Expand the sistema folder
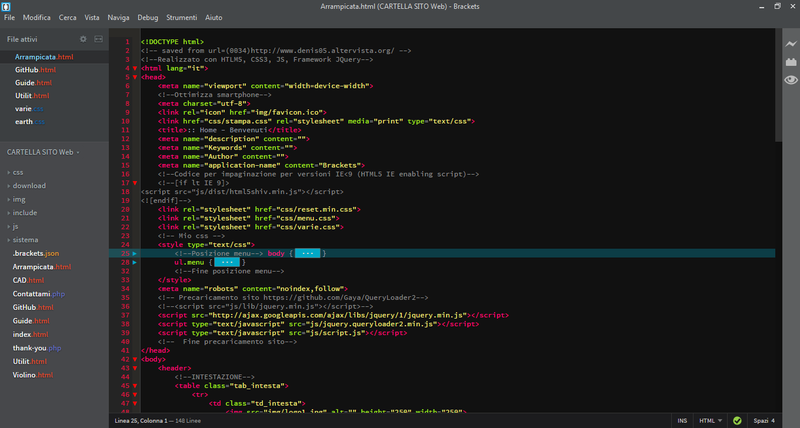 [26, 240]
